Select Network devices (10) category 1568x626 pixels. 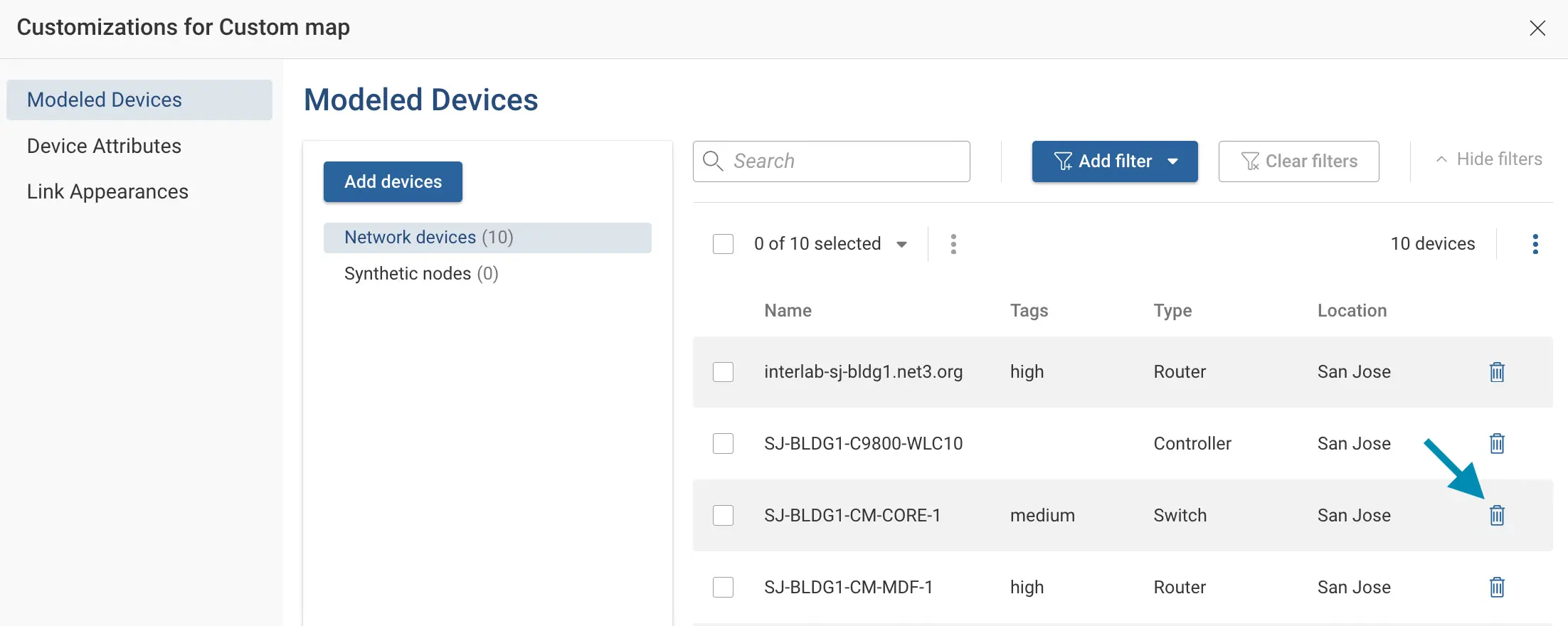point(487,238)
